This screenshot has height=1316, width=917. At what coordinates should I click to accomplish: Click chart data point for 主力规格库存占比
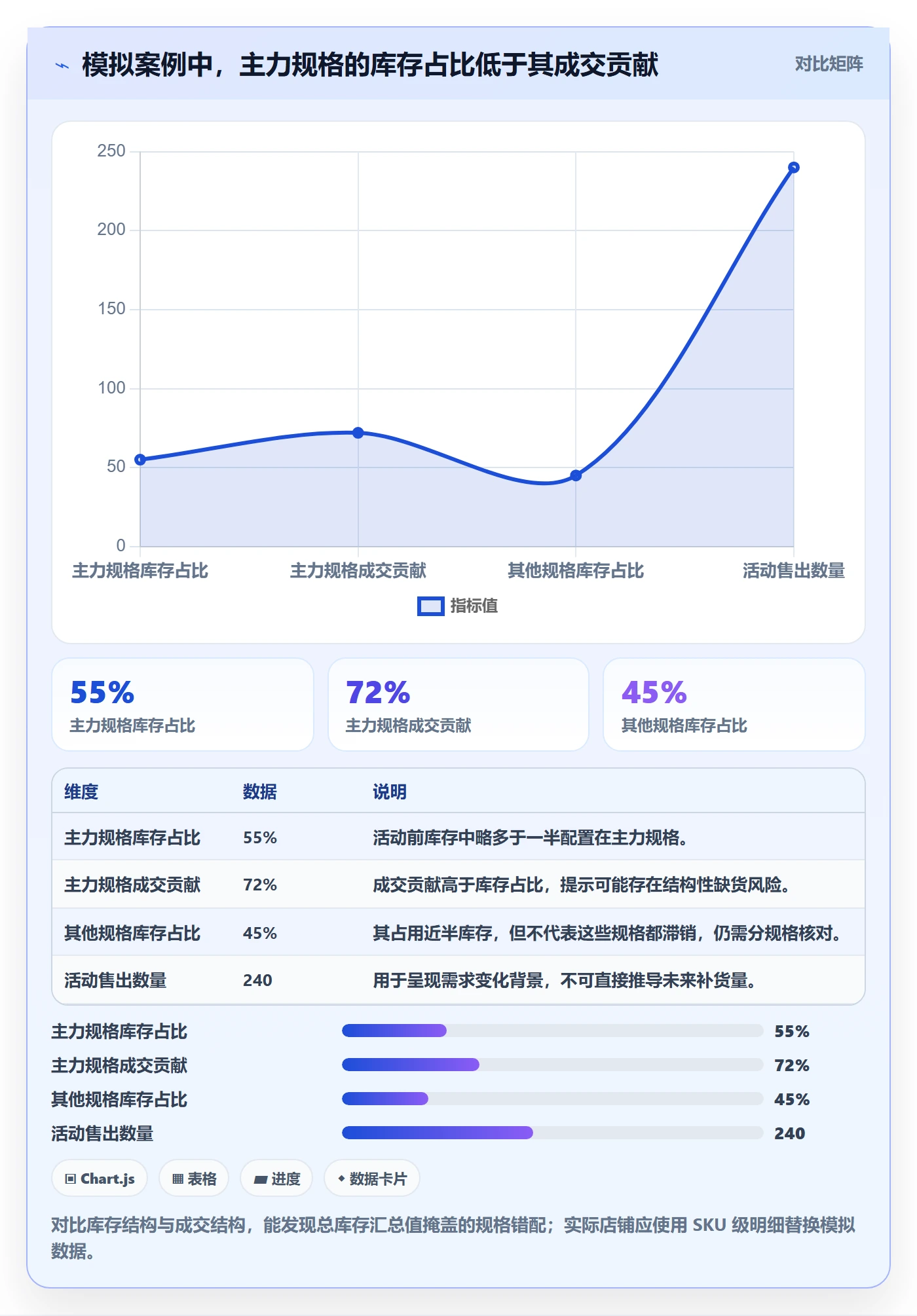coord(140,460)
